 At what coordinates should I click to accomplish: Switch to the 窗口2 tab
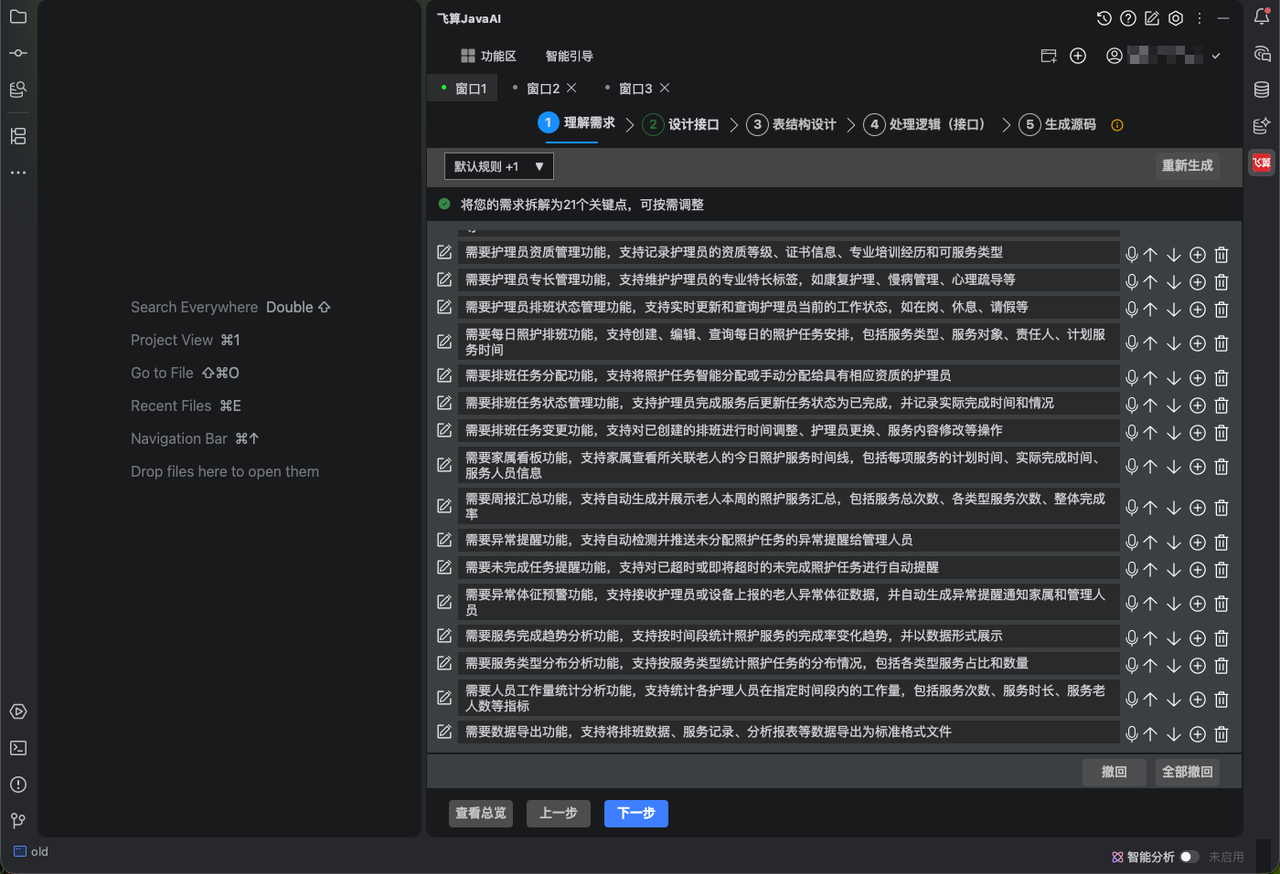click(543, 88)
